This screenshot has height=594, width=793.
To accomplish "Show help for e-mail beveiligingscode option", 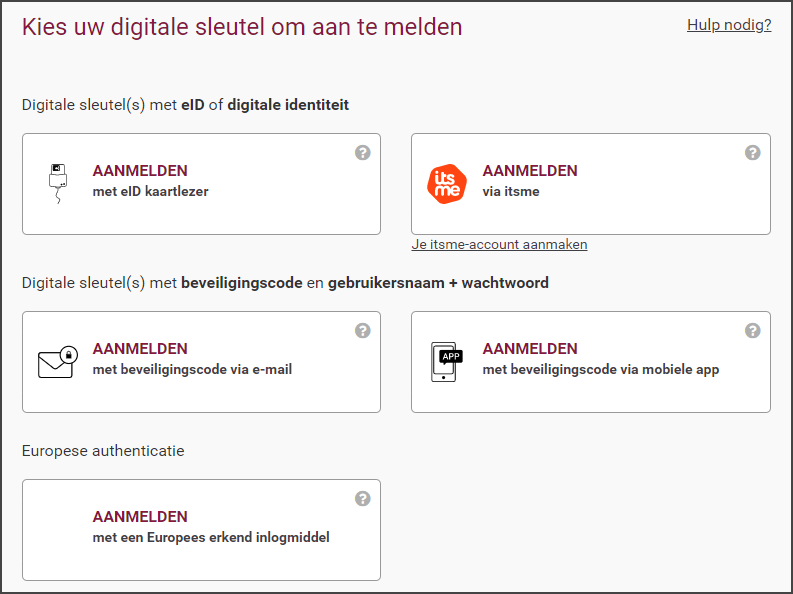I will coord(363,331).
